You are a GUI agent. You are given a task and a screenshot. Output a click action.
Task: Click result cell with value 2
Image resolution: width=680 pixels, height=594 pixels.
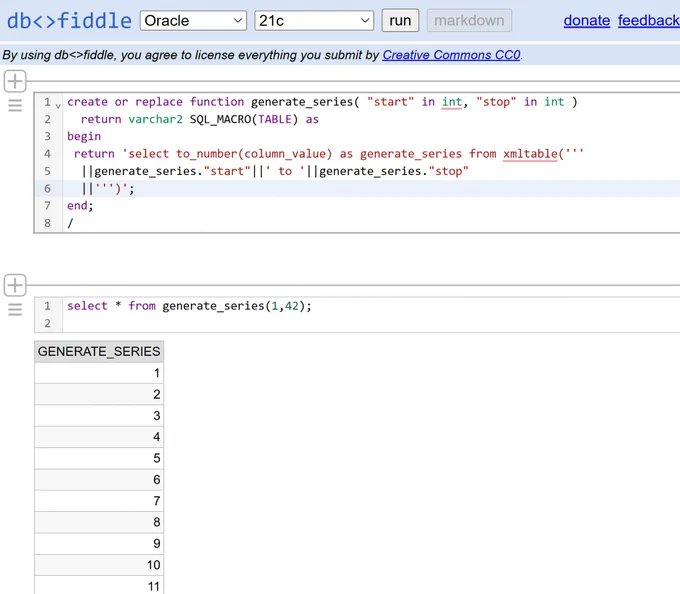pos(99,394)
